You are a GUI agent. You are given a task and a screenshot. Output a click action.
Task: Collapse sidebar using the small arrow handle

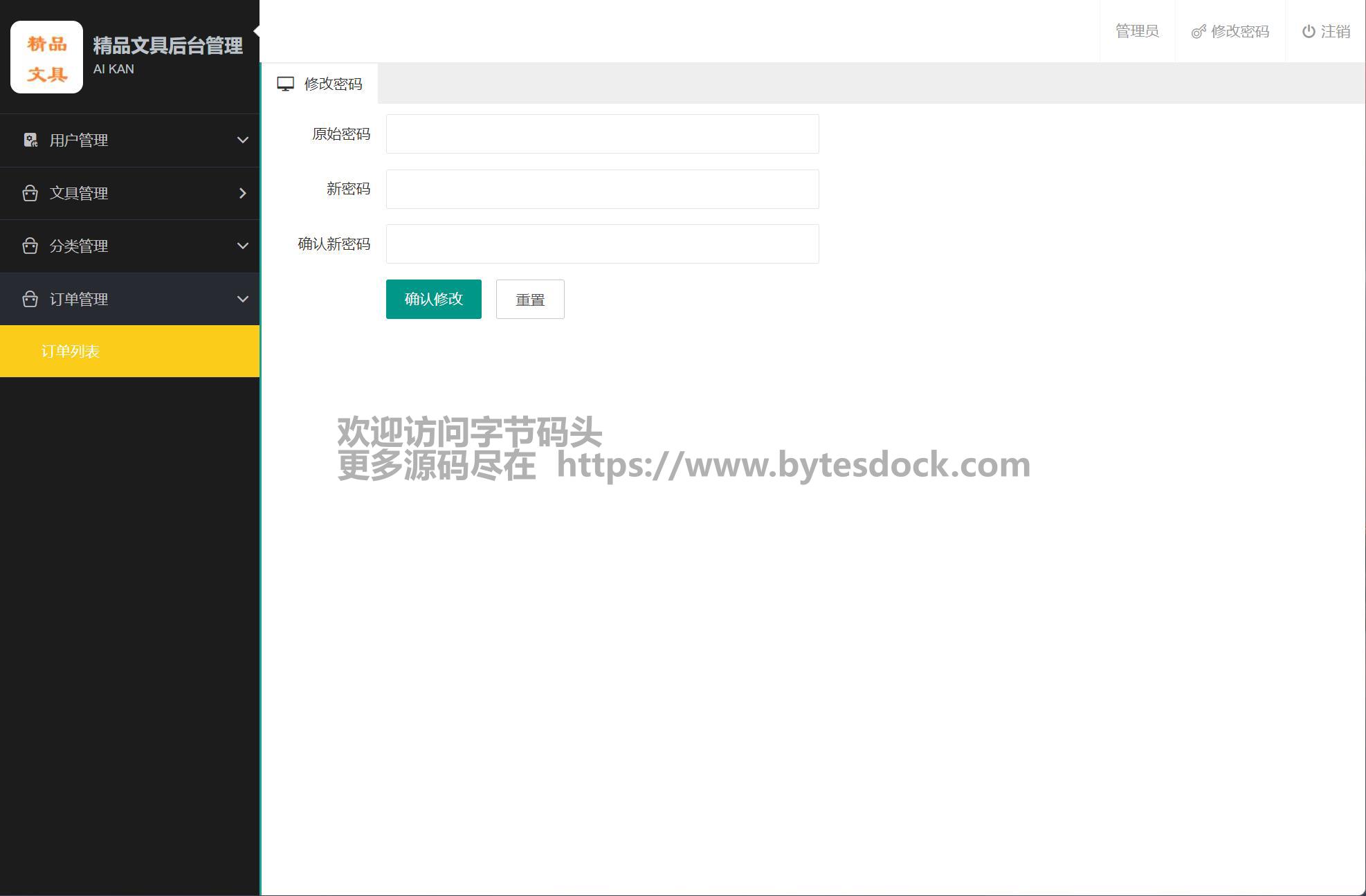click(x=257, y=30)
